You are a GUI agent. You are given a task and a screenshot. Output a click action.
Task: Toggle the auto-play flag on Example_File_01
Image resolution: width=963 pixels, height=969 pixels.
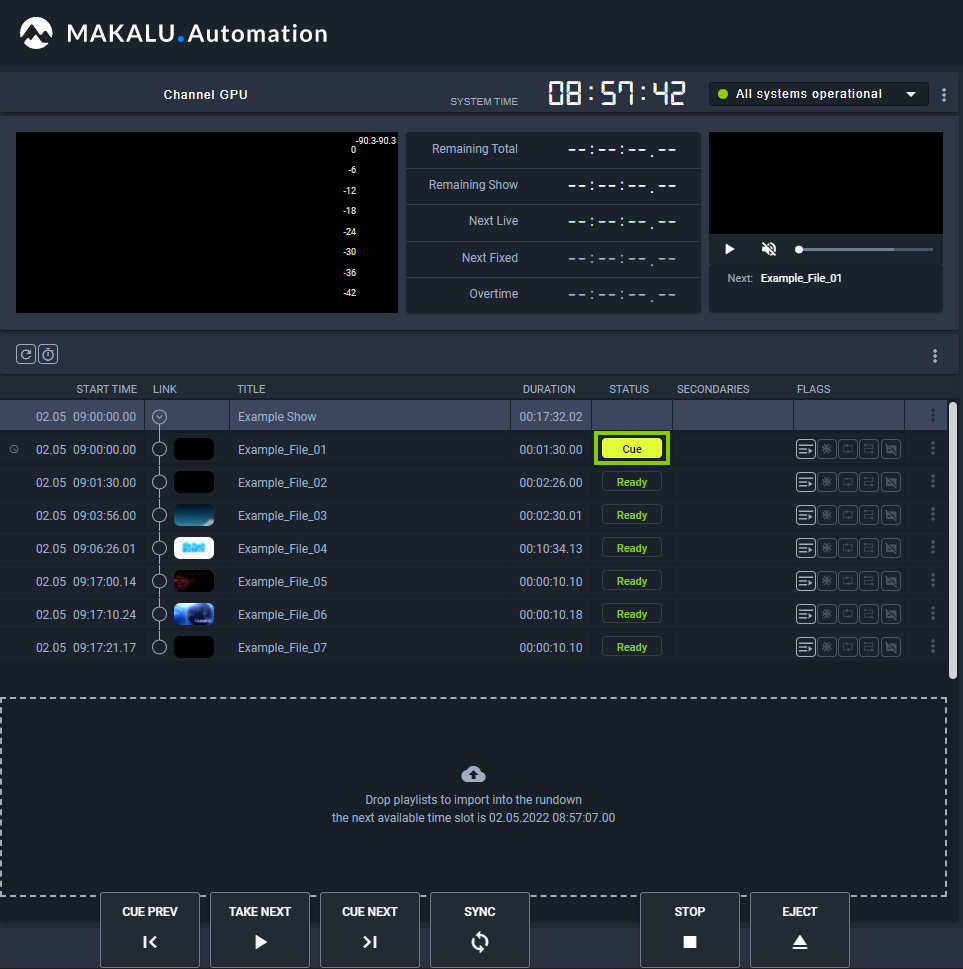(x=805, y=449)
